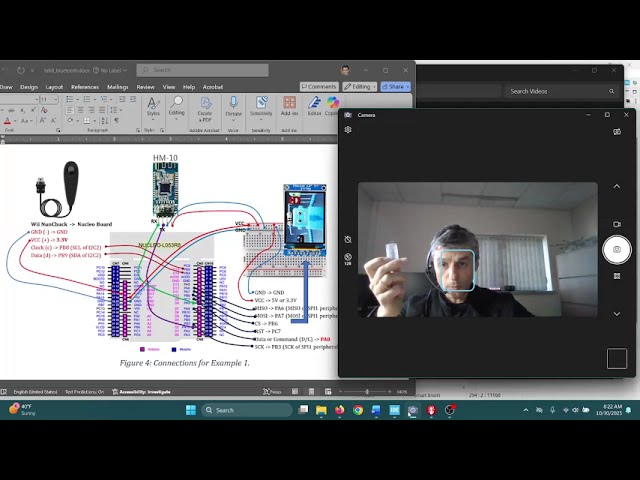
Task: Open the borders dropdown arrow
Action: (x=93, y=121)
